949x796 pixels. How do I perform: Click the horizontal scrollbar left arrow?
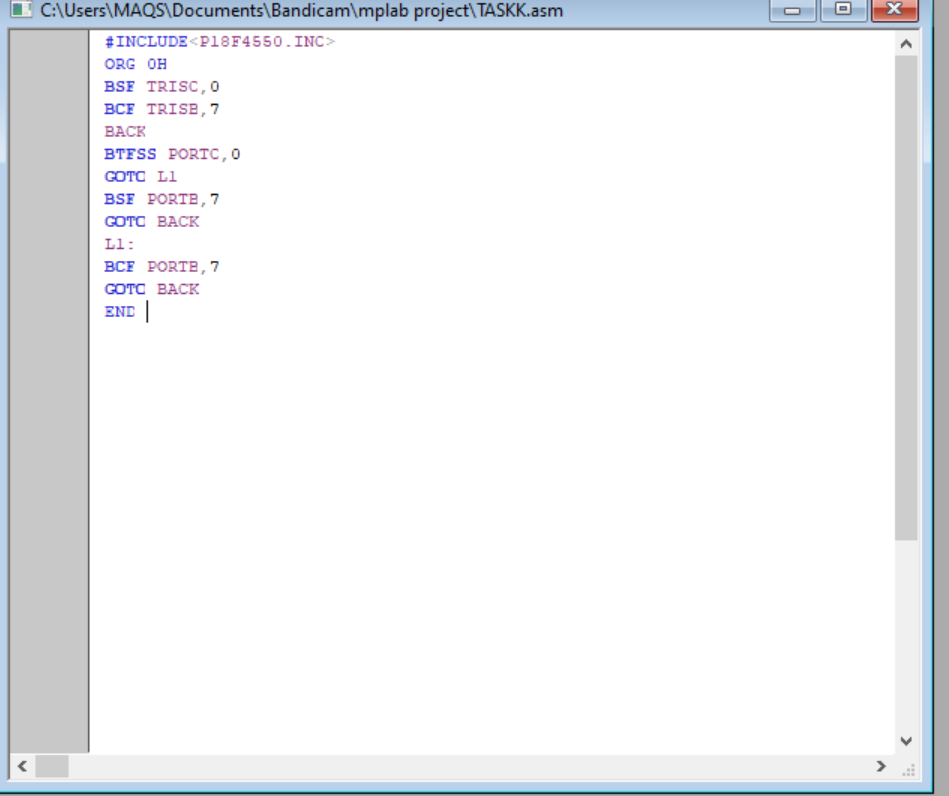tap(22, 767)
